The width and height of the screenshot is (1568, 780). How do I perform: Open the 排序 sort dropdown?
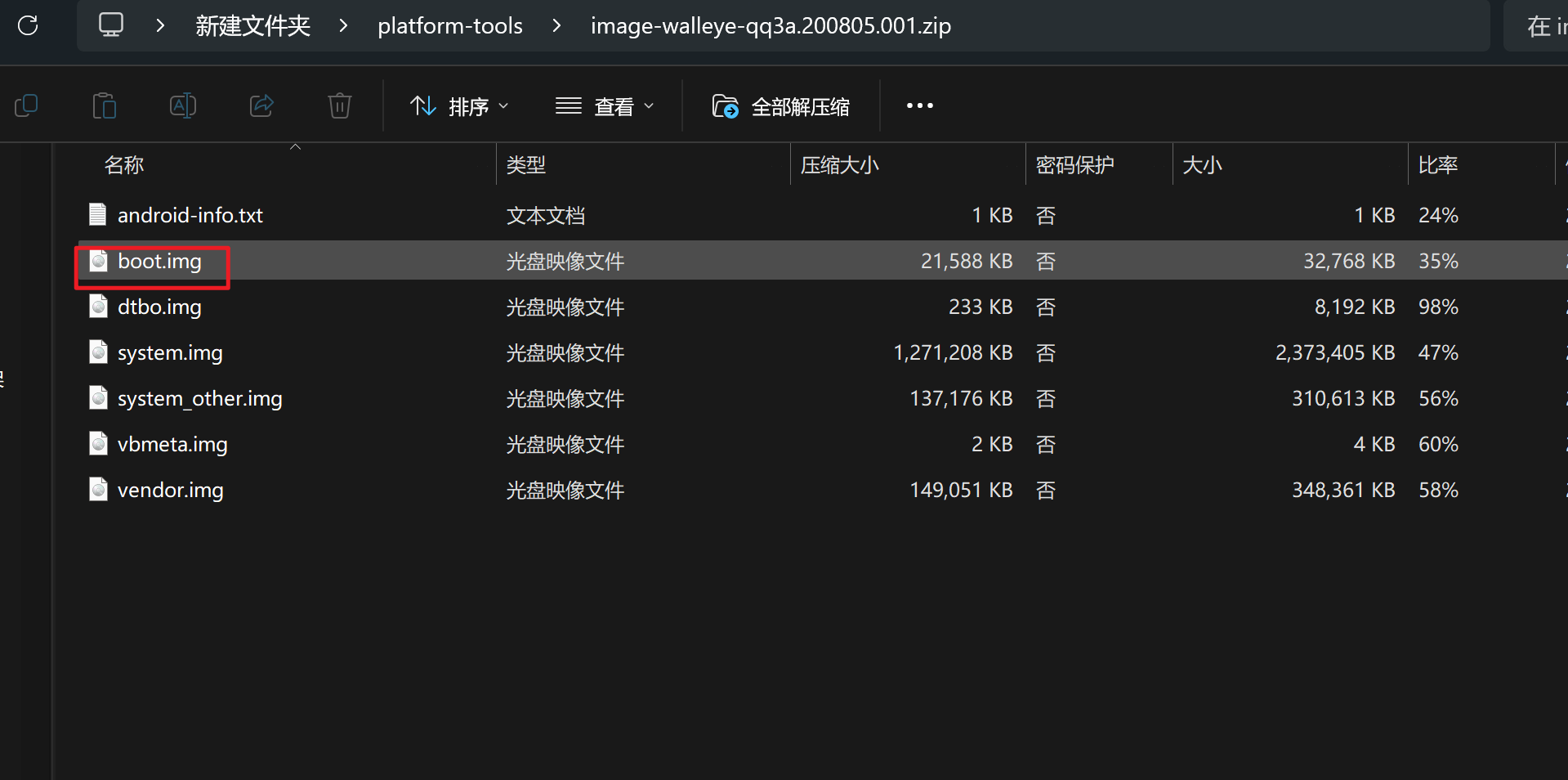tap(459, 106)
